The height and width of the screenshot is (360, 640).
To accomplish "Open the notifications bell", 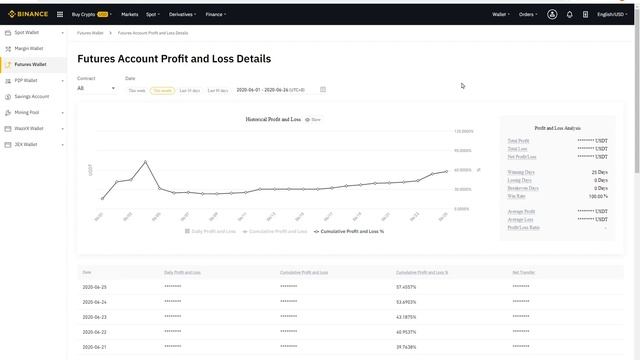I will pos(569,14).
